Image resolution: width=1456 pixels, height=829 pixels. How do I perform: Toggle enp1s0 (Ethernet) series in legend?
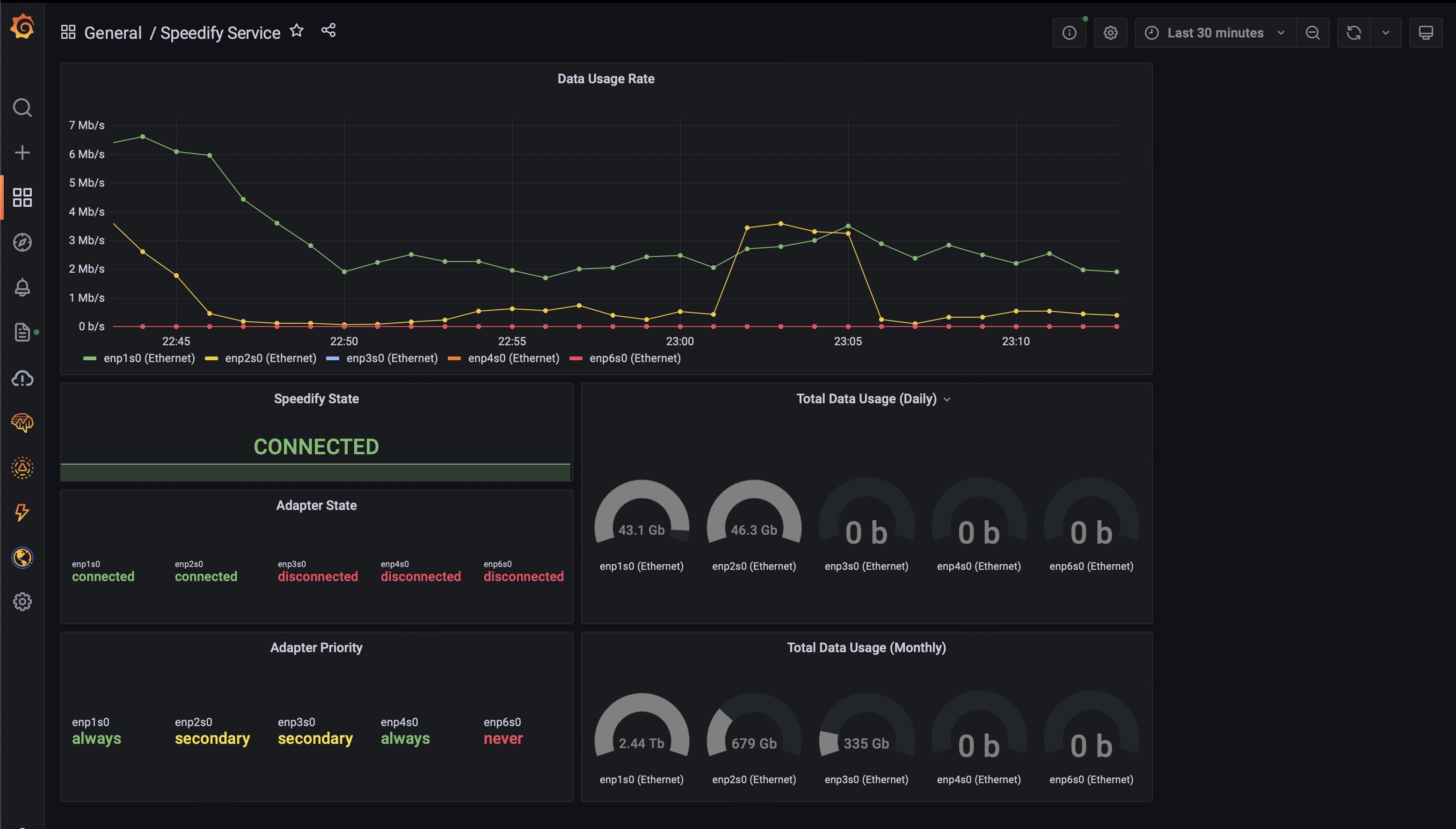149,359
